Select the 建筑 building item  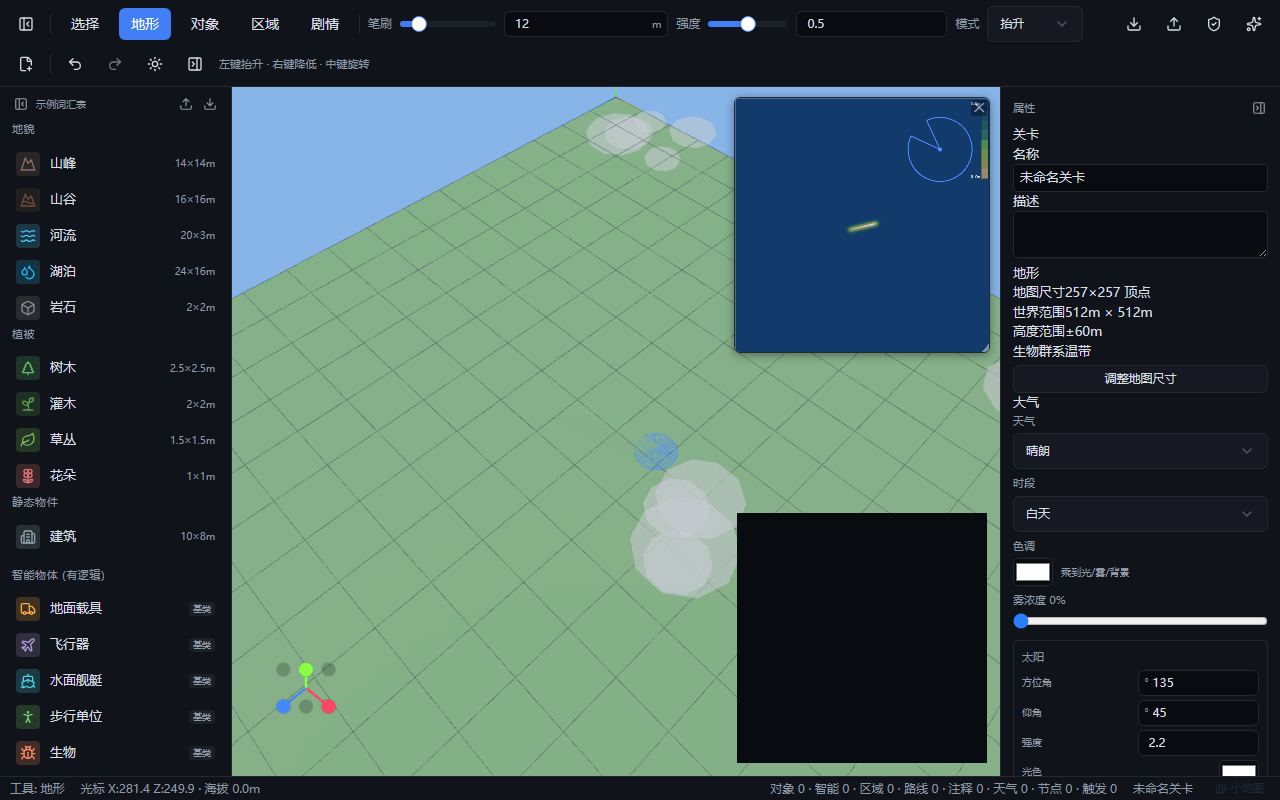point(116,536)
